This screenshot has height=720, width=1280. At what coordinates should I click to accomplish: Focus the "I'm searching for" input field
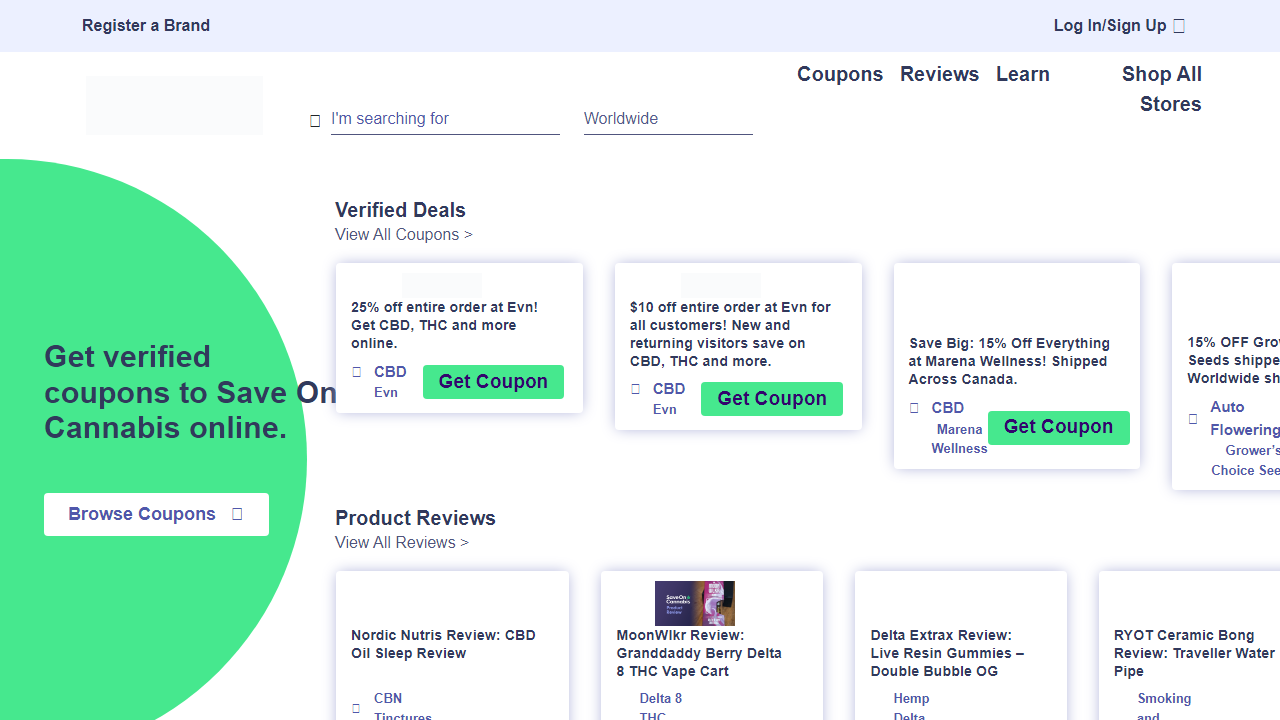pos(444,119)
